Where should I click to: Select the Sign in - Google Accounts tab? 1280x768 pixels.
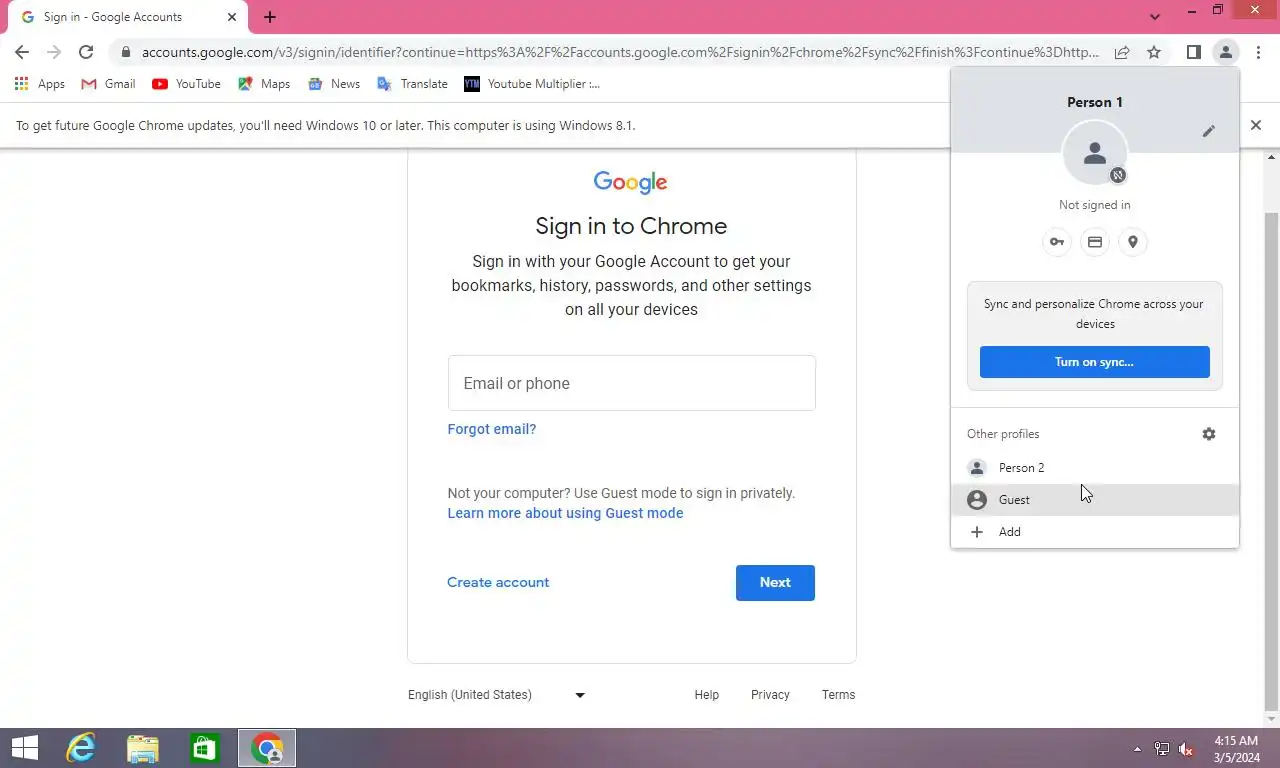click(x=127, y=17)
